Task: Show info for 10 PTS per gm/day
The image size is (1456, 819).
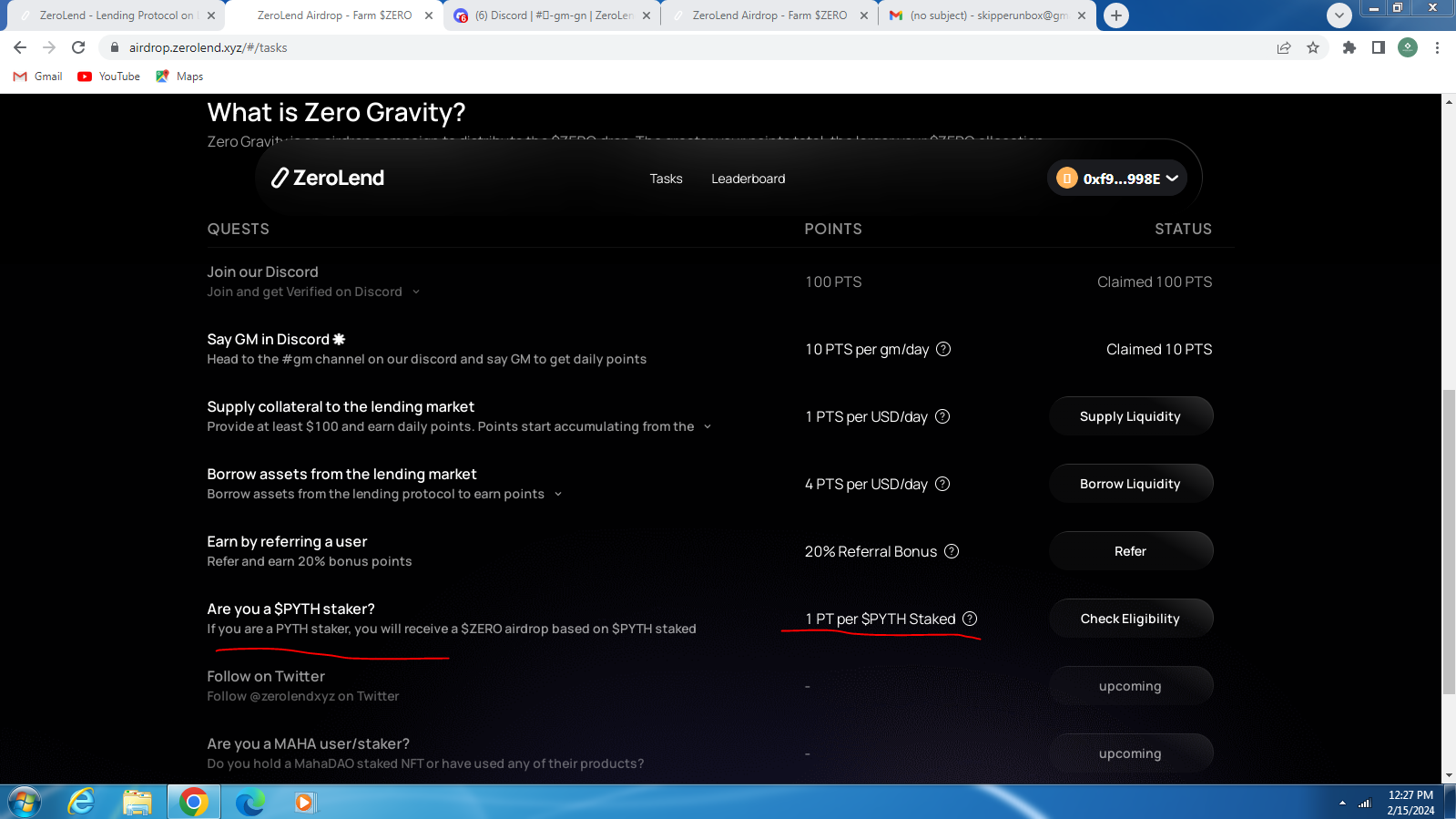Action: 943,349
